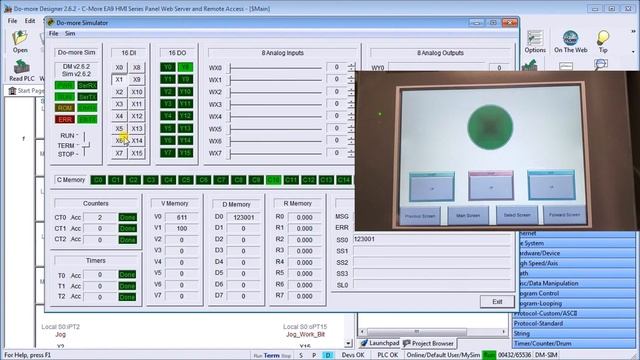640x360 pixels.
Task: Click the Jog_Work_Bit ladder label
Action: [x=305, y=334]
